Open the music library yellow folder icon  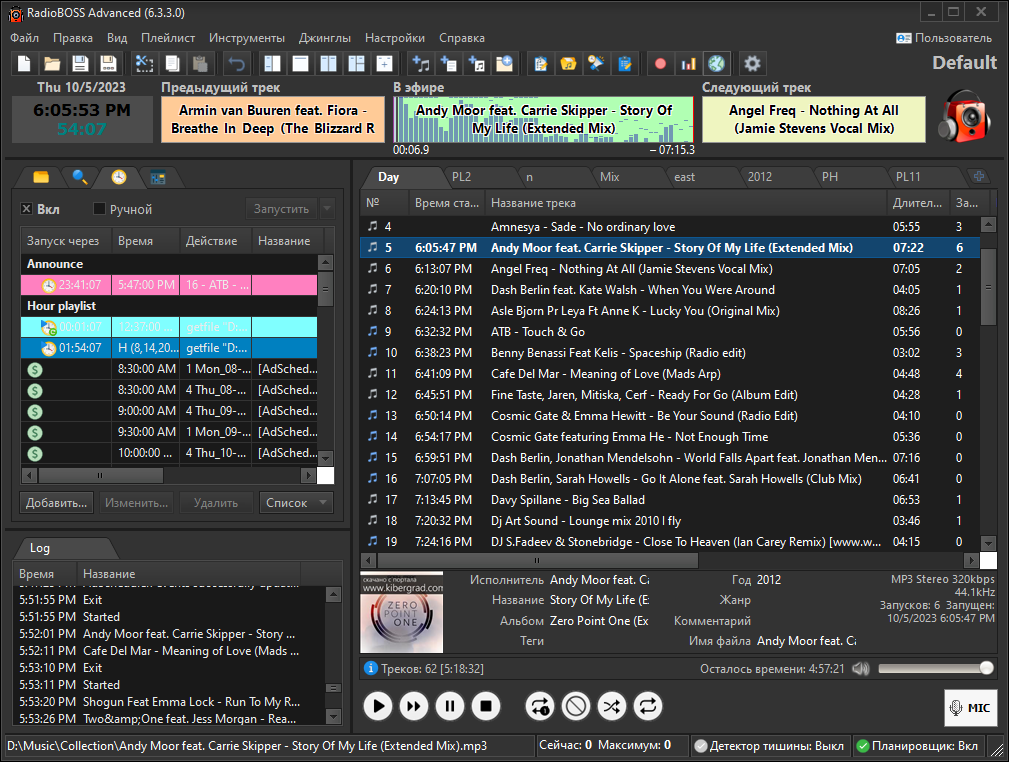568,64
